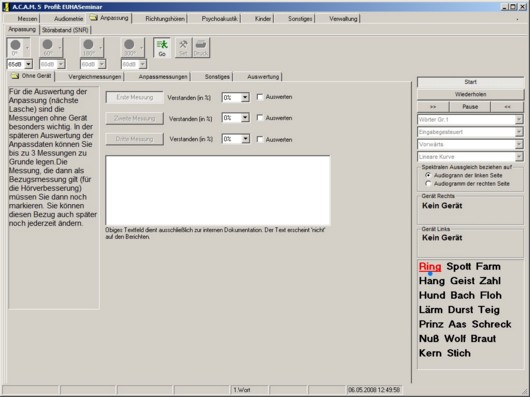Switch to Störabstand (SNR) subtab
Screen dimensions: 530x397
[65, 30]
